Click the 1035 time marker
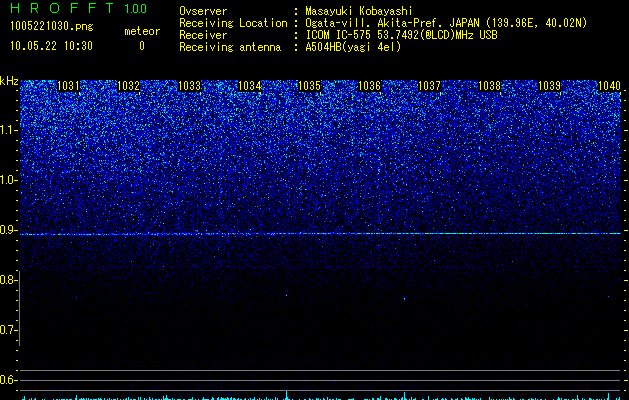 click(310, 86)
